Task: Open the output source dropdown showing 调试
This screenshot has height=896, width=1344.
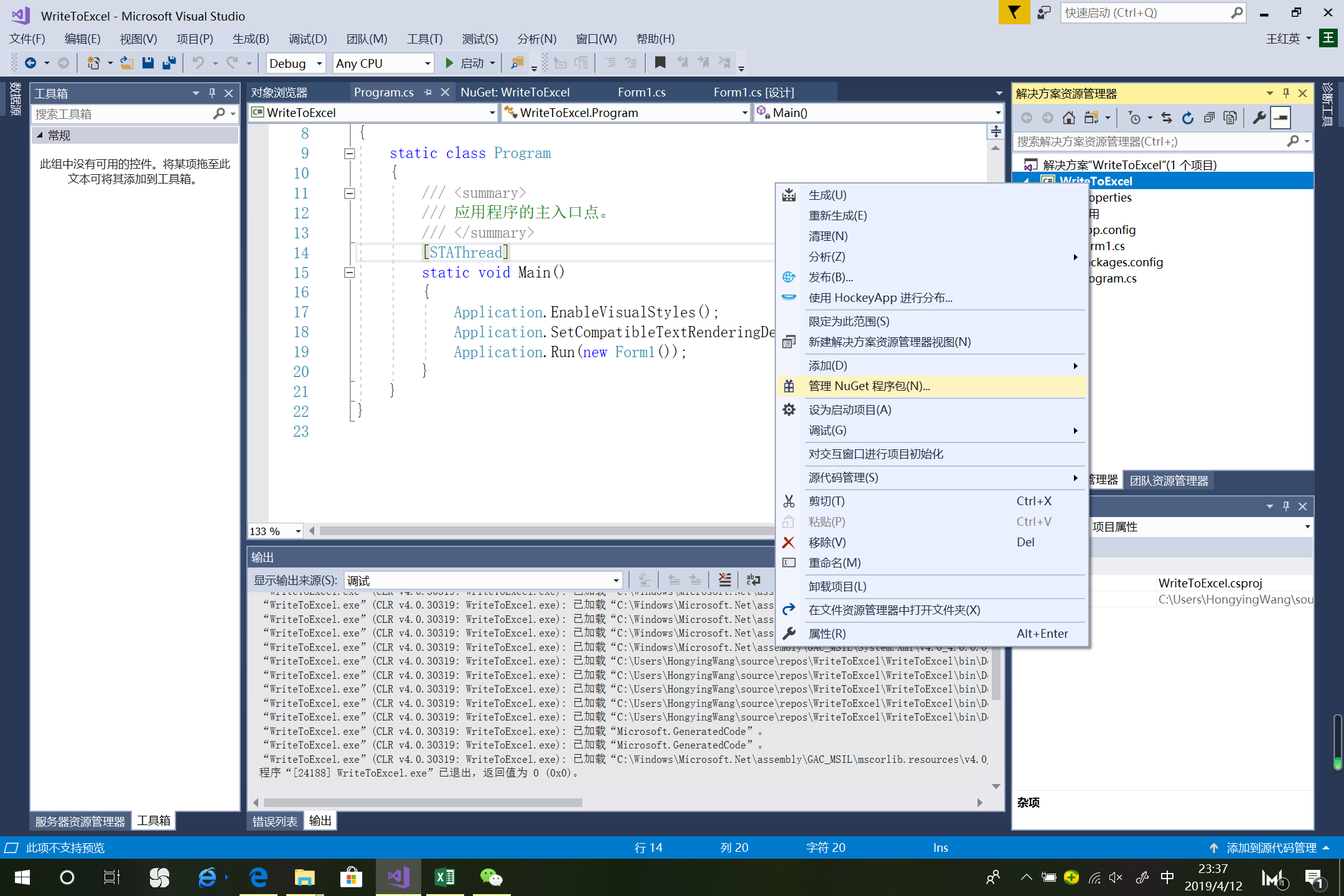Action: (615, 580)
